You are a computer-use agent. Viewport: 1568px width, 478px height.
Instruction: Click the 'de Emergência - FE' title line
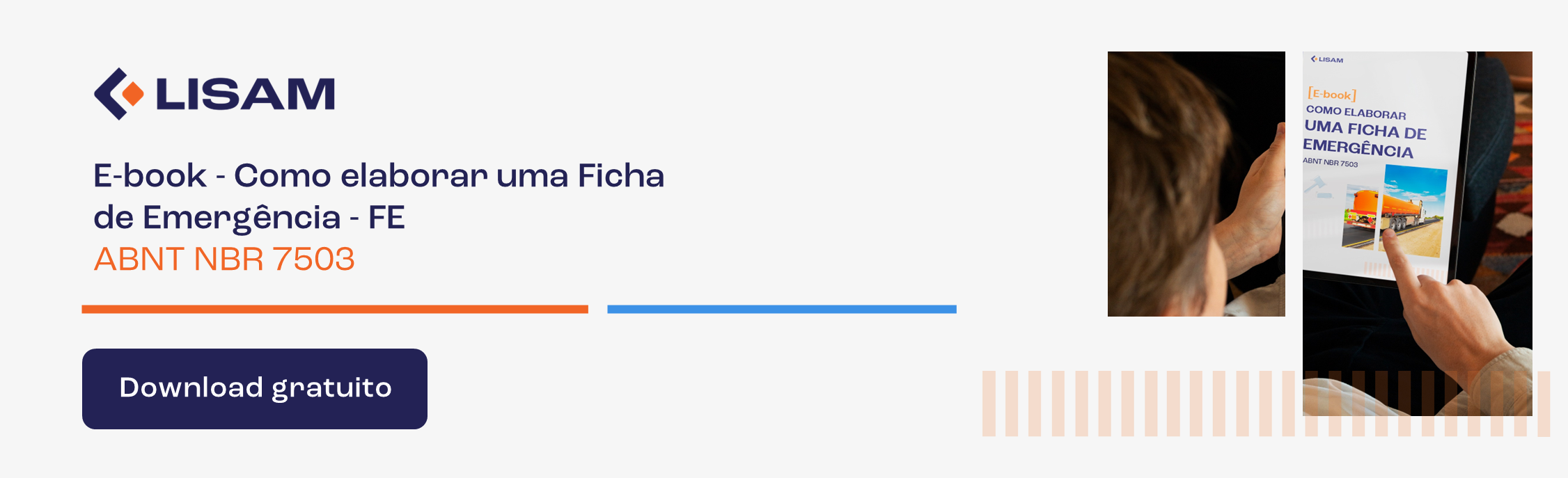pyautogui.click(x=249, y=218)
